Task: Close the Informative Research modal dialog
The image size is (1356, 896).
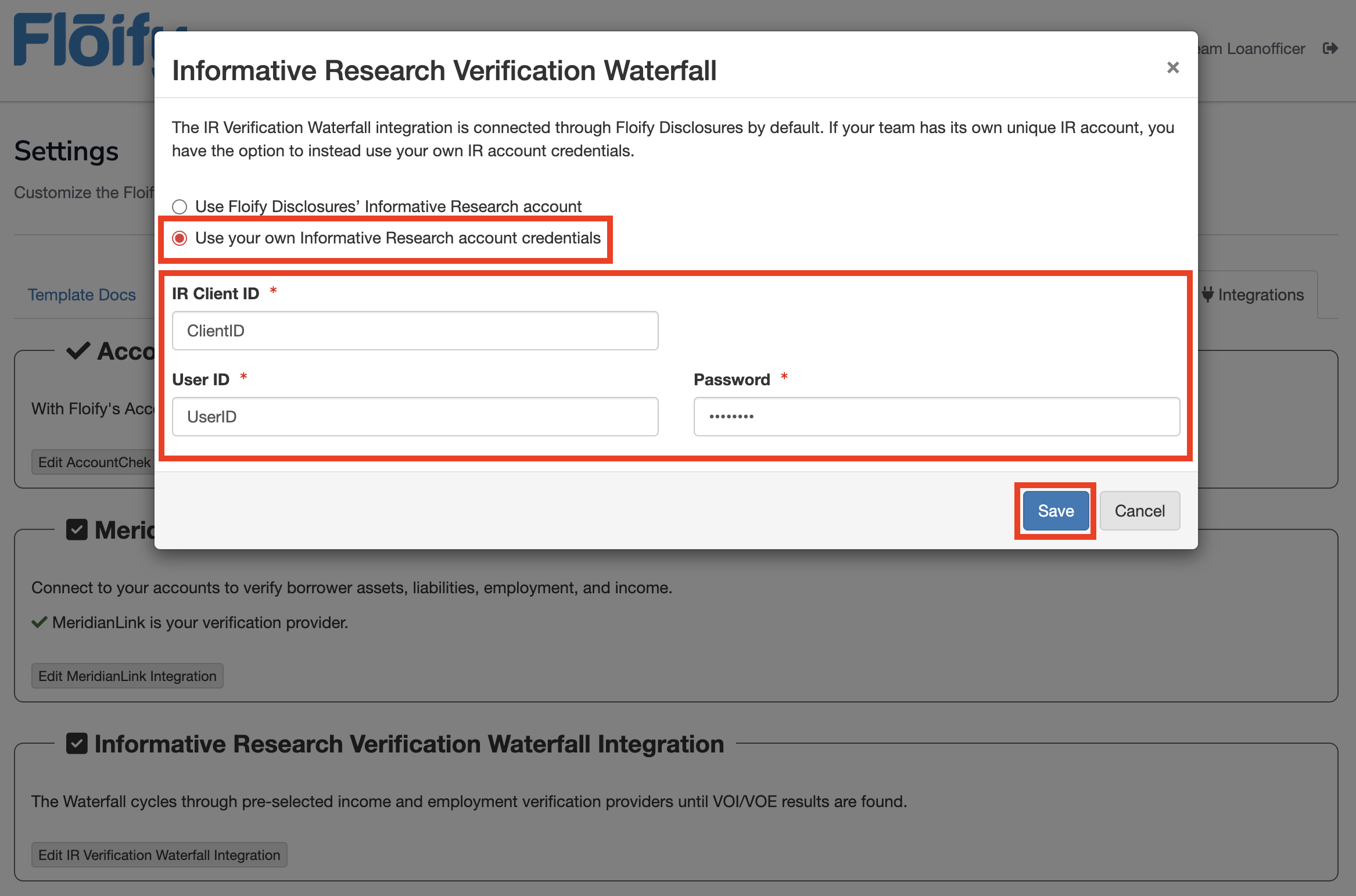Action: point(1172,68)
